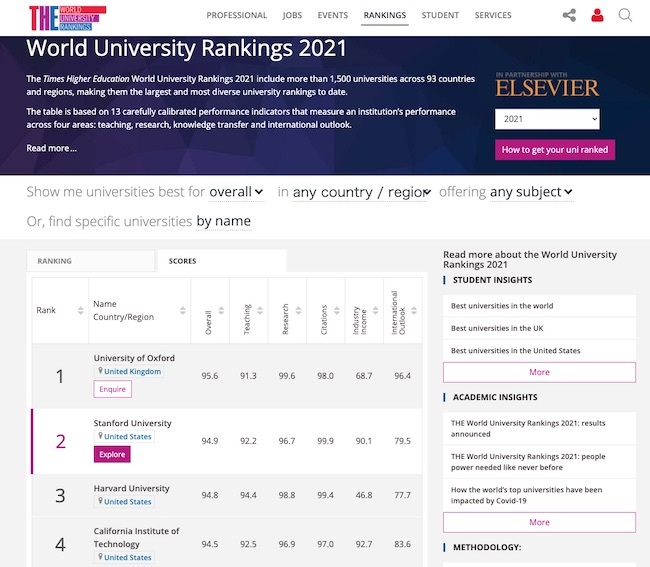This screenshot has height=567, width=650.
Task: Open the 'any country / region' dropdown
Action: click(361, 192)
